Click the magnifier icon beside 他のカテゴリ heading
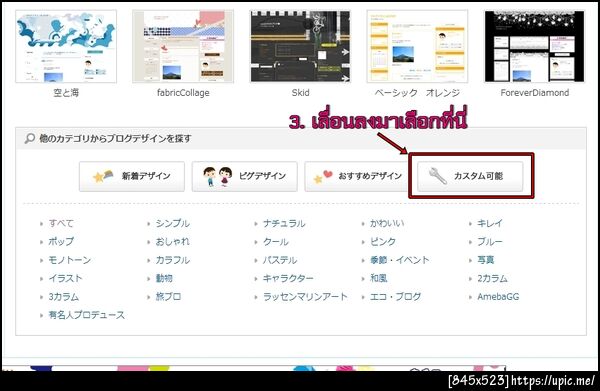Viewport: 600px width, 391px height. click(x=29, y=138)
